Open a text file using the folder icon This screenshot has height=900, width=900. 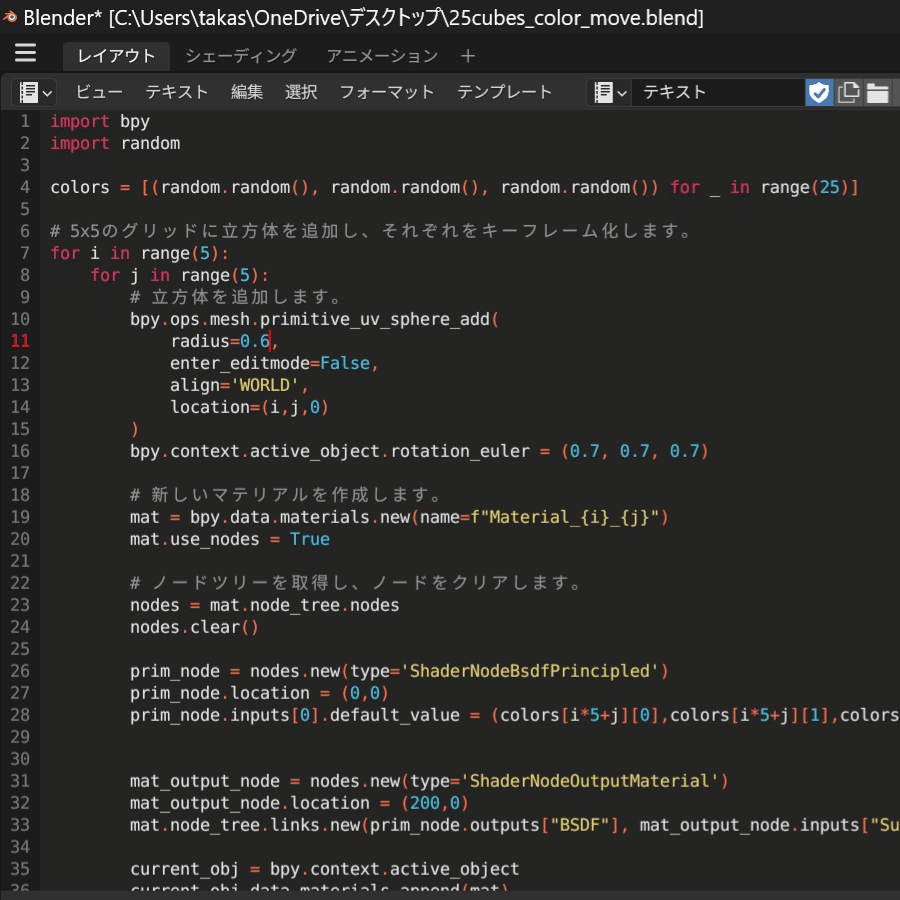[877, 92]
